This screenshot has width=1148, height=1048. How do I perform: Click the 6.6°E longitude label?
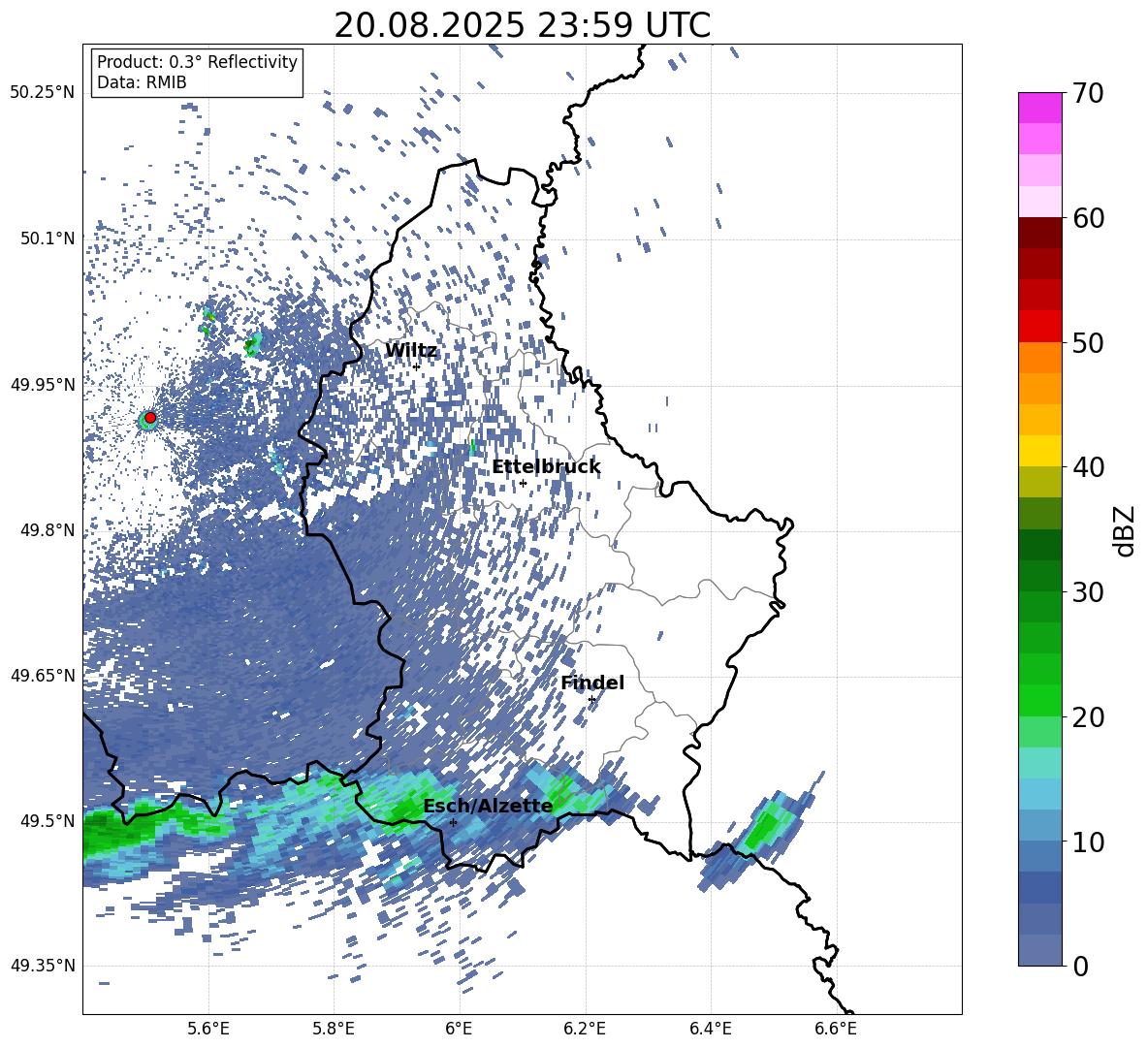pyautogui.click(x=836, y=1029)
